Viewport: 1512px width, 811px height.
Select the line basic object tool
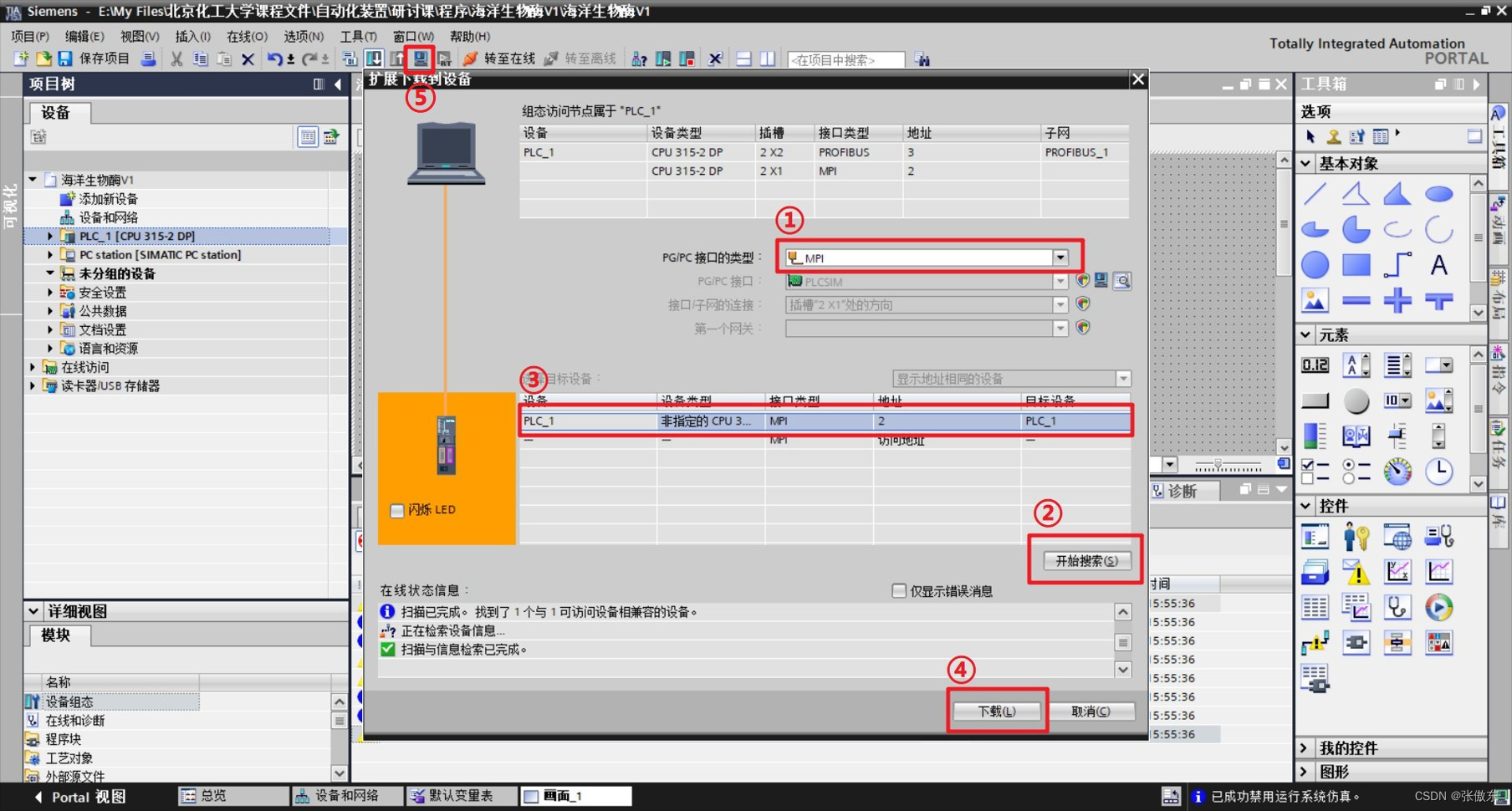coord(1315,194)
